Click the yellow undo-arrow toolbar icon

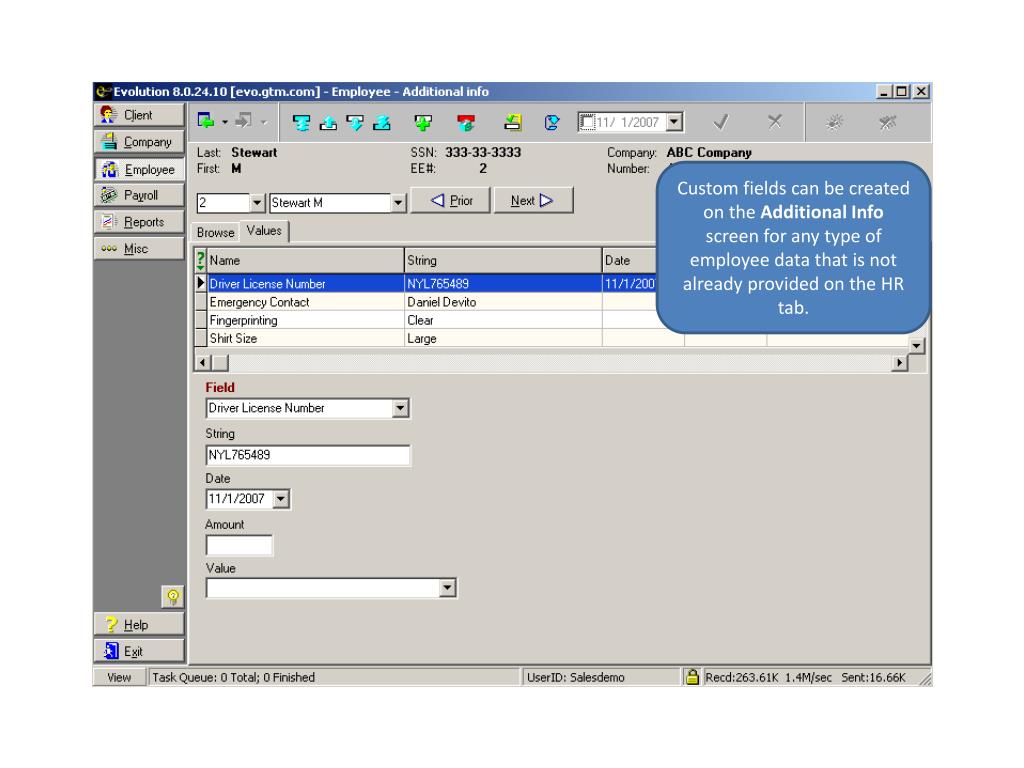click(513, 122)
